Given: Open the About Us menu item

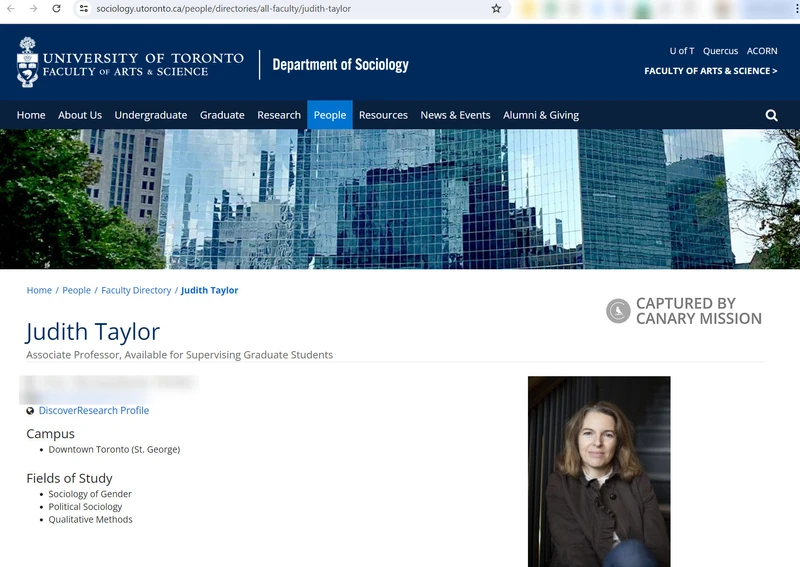Looking at the screenshot, I should click(80, 115).
